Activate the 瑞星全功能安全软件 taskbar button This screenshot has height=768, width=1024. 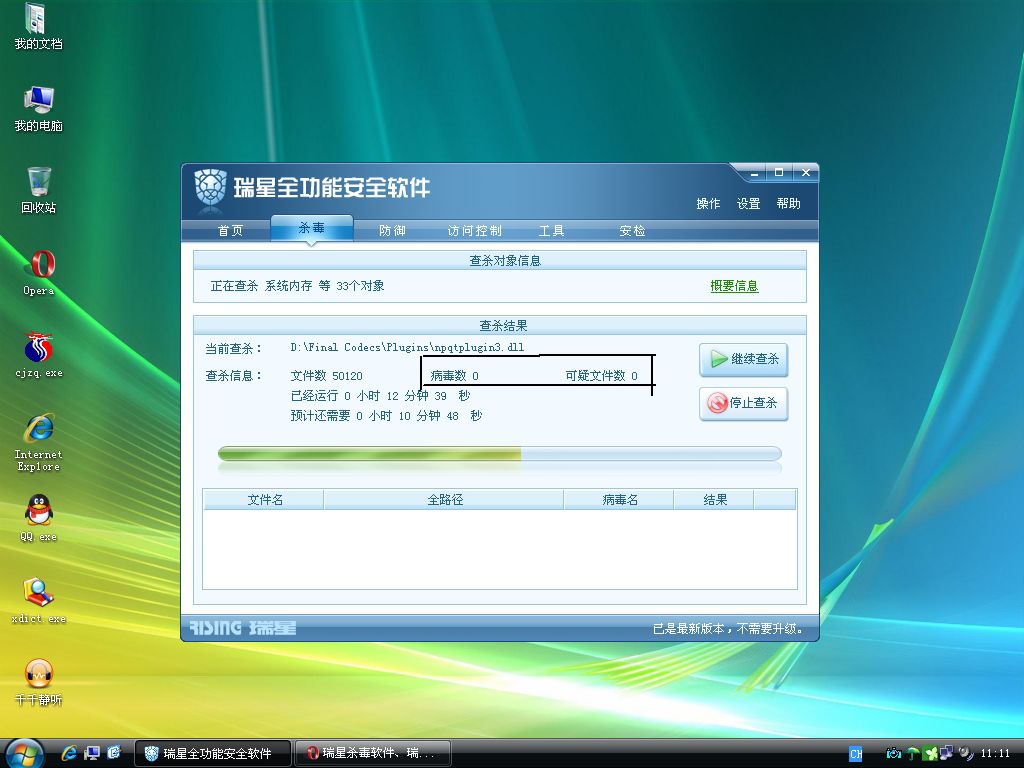click(212, 754)
